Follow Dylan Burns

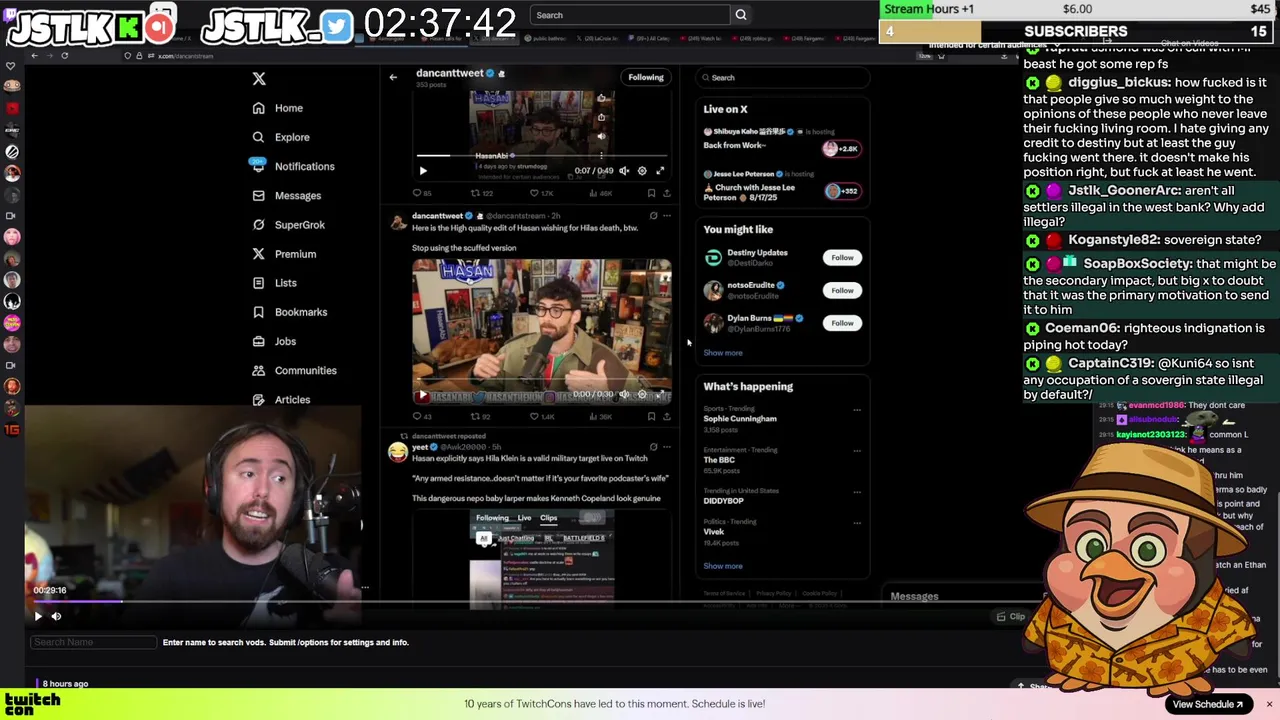(x=842, y=323)
